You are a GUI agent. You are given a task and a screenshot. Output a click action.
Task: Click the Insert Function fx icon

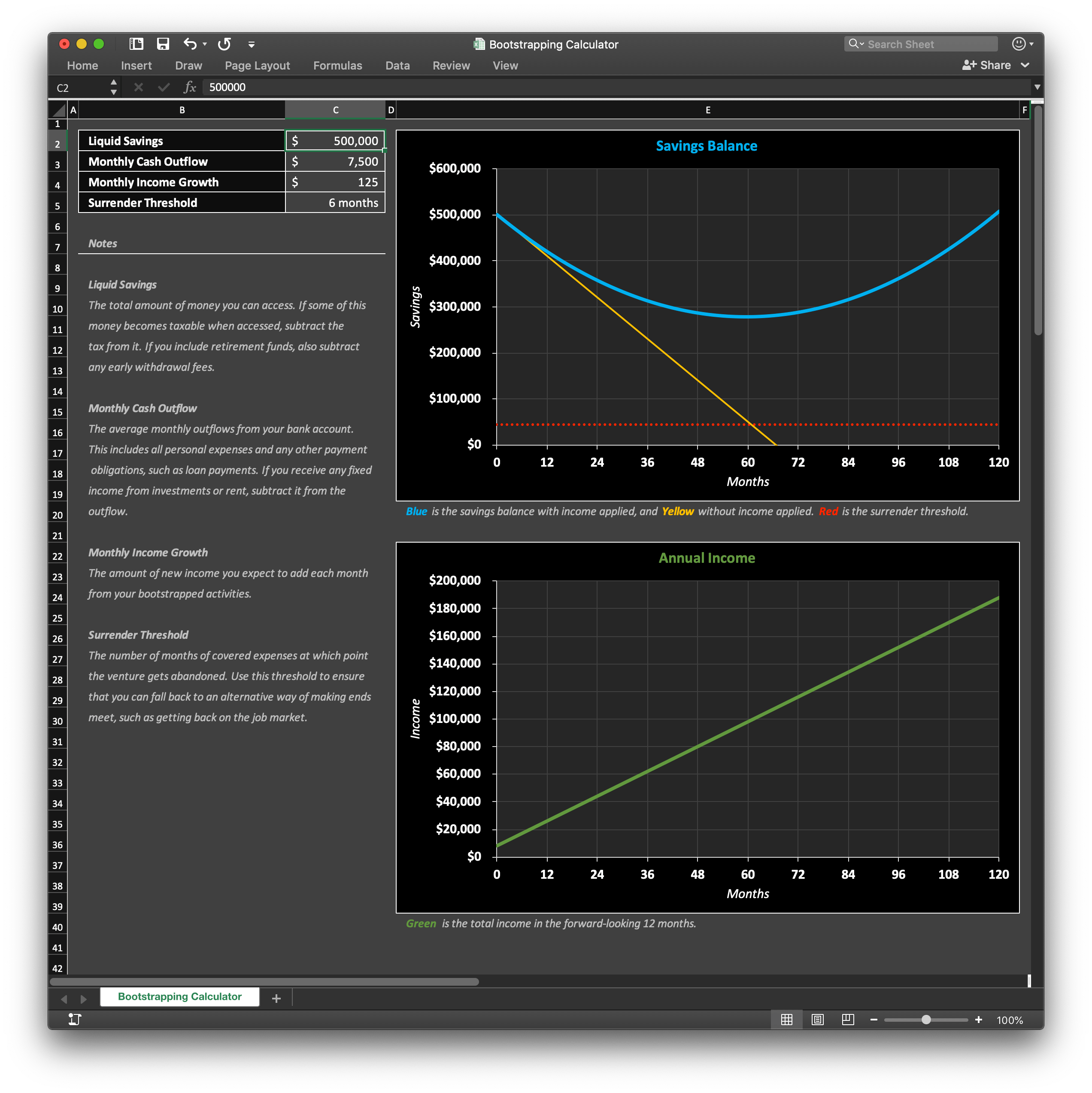190,87
